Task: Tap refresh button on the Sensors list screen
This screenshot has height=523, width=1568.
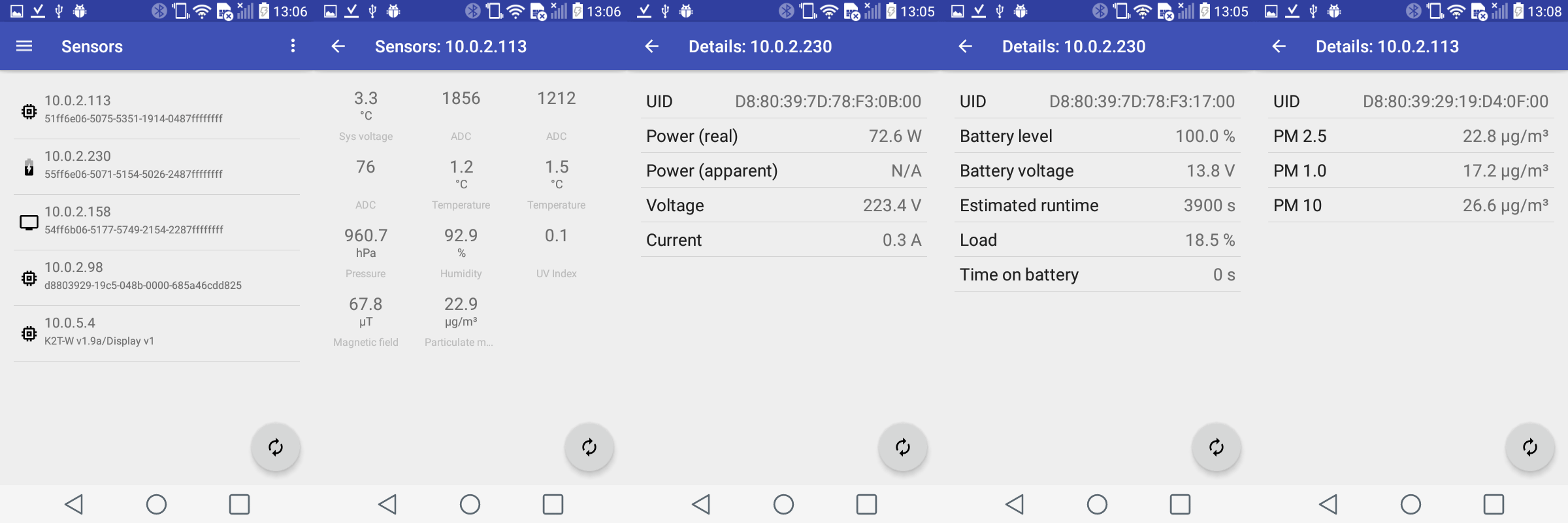Action: 276,447
